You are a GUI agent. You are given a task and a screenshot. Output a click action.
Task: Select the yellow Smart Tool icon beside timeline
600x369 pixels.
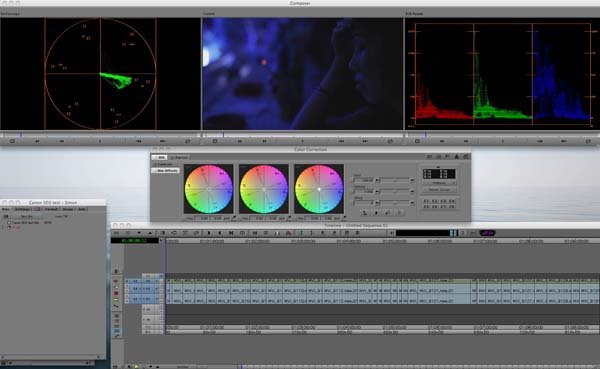[116, 300]
